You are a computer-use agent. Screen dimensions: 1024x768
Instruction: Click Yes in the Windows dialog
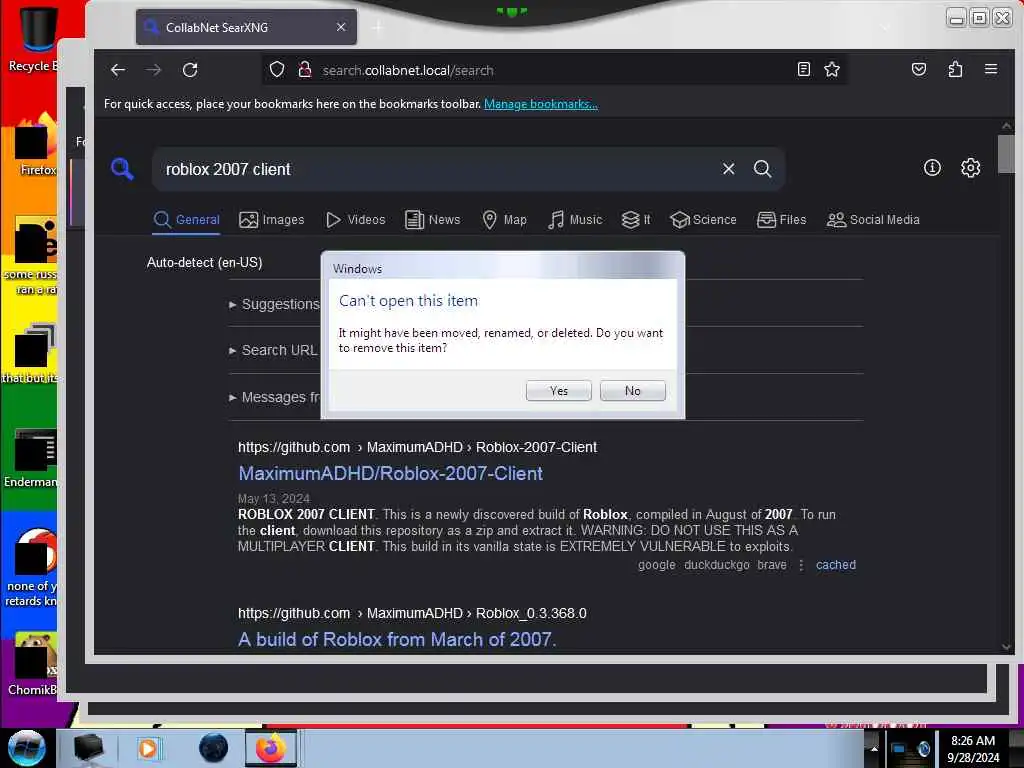(x=558, y=391)
